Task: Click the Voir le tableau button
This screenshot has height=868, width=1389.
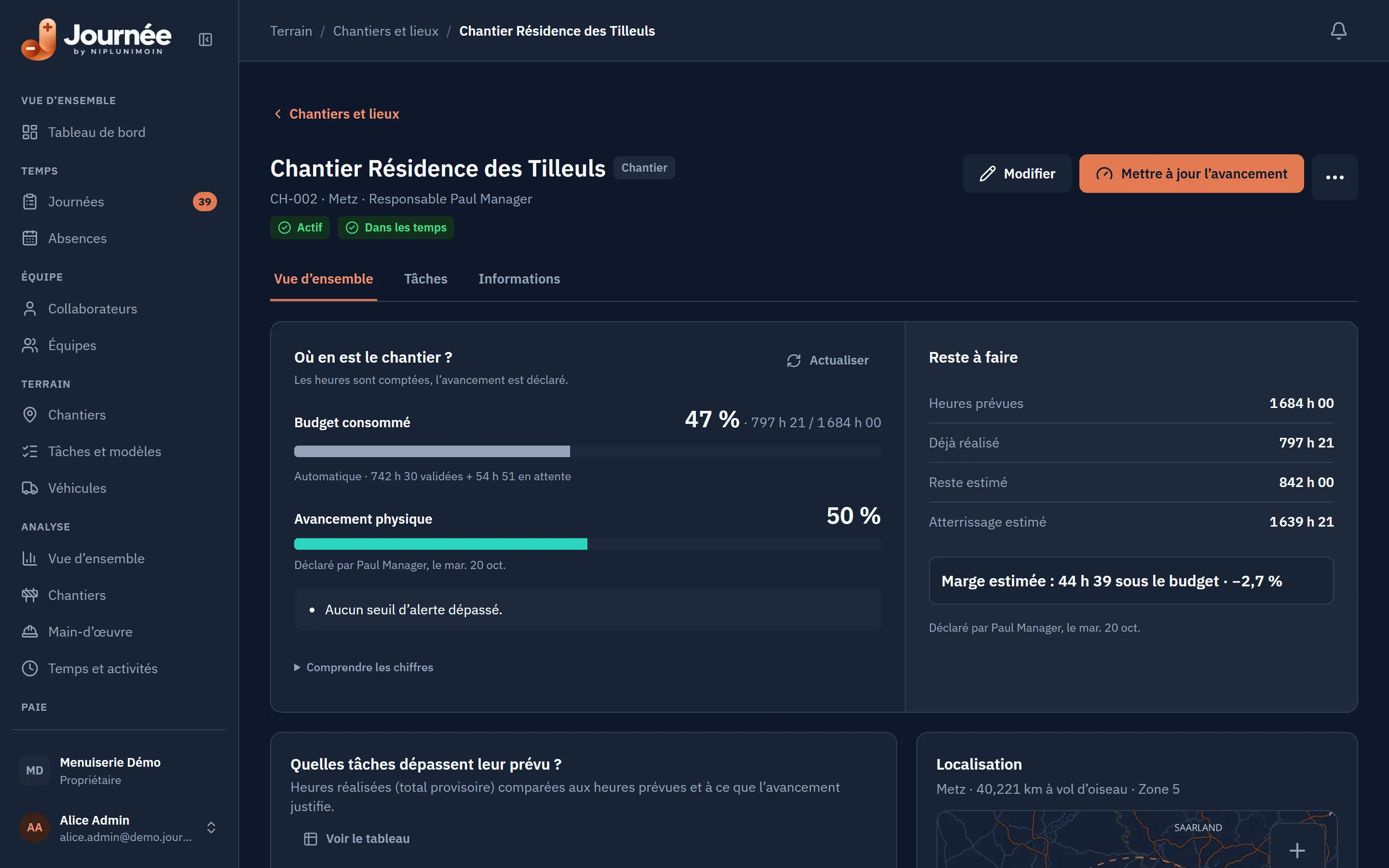Action: pyautogui.click(x=357, y=839)
